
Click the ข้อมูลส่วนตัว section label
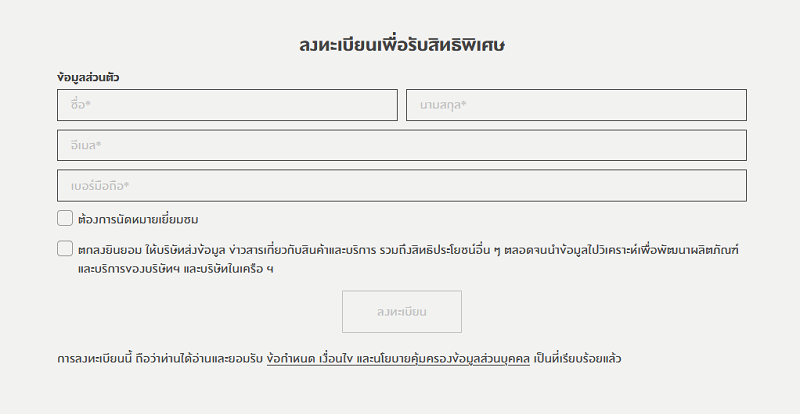(x=96, y=77)
